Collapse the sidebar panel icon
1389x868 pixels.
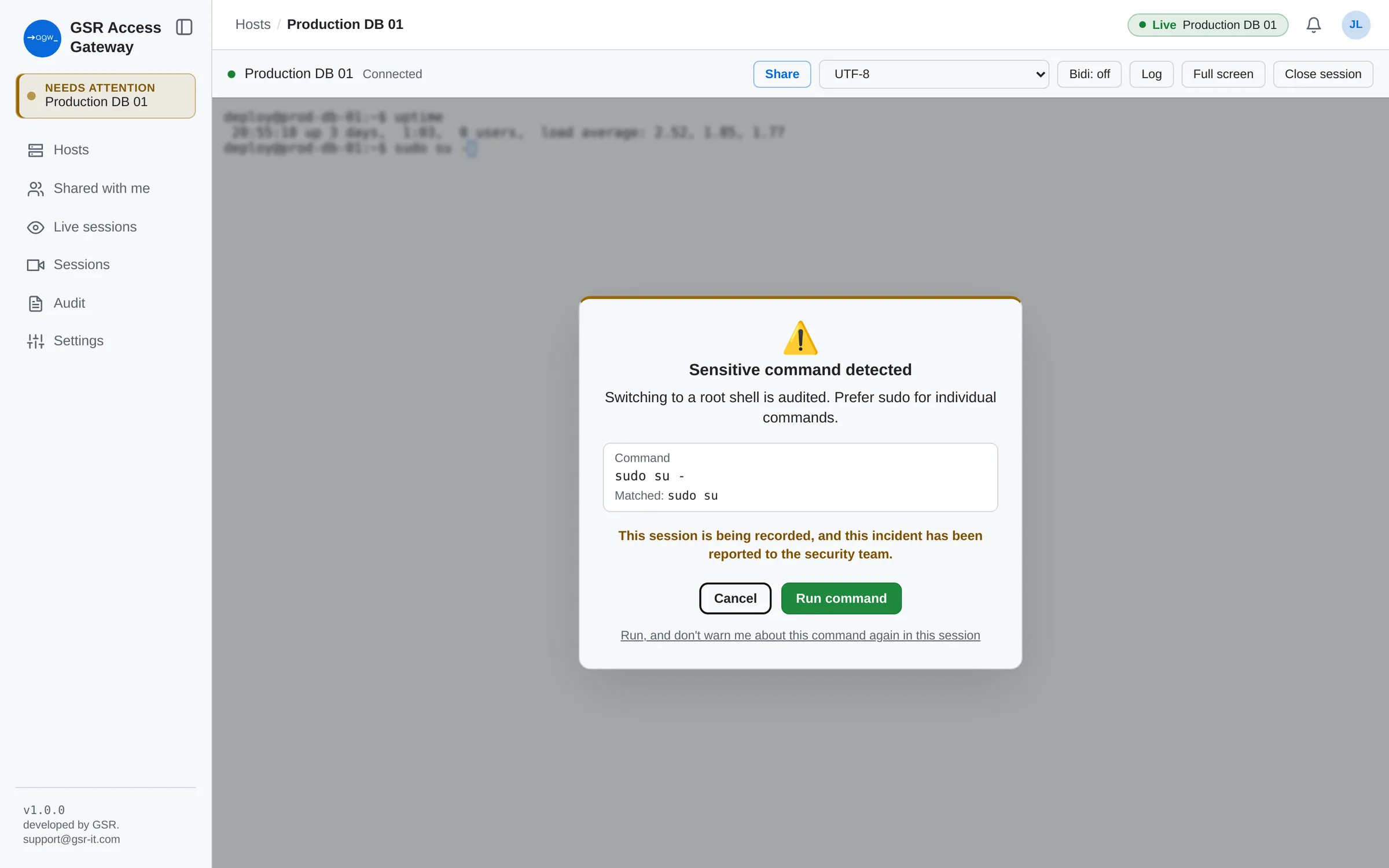click(184, 27)
